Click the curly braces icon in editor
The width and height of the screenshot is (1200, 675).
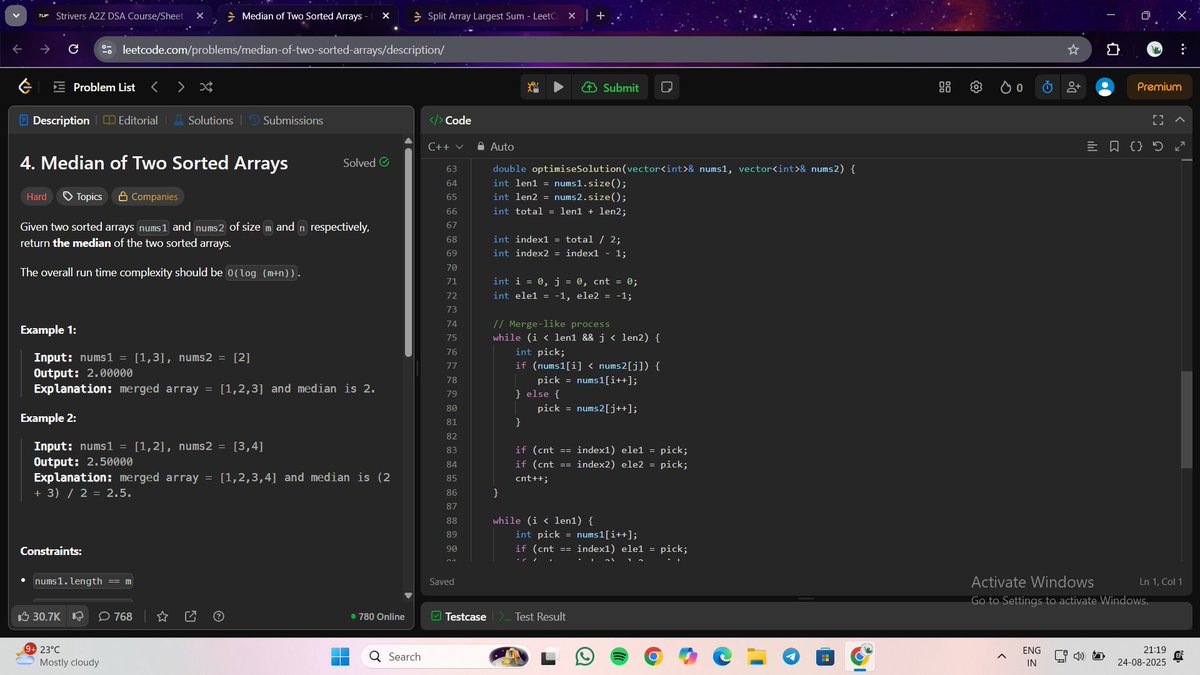[1136, 147]
